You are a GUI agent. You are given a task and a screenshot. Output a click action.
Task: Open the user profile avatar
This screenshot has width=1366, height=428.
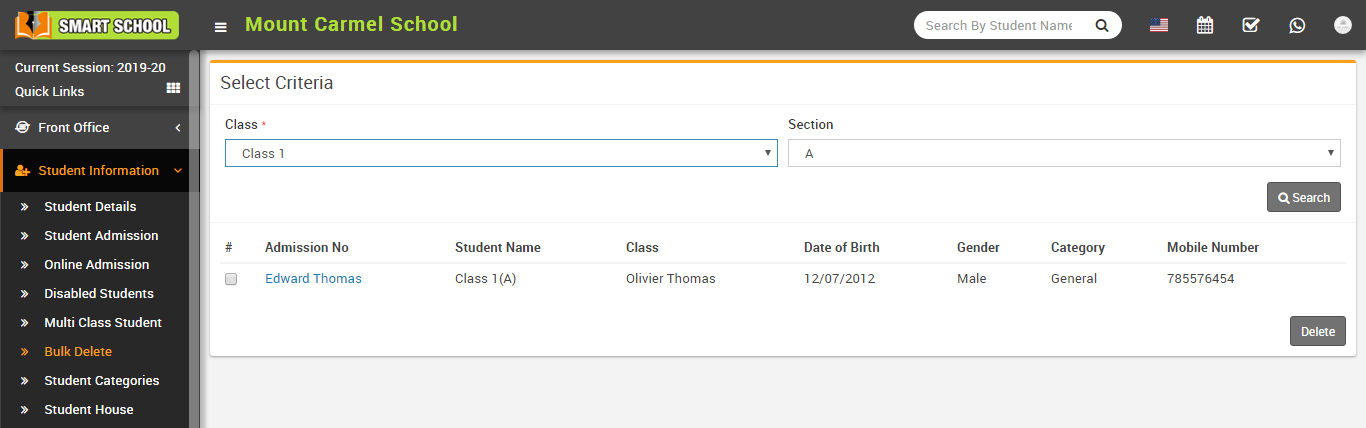pos(1343,26)
